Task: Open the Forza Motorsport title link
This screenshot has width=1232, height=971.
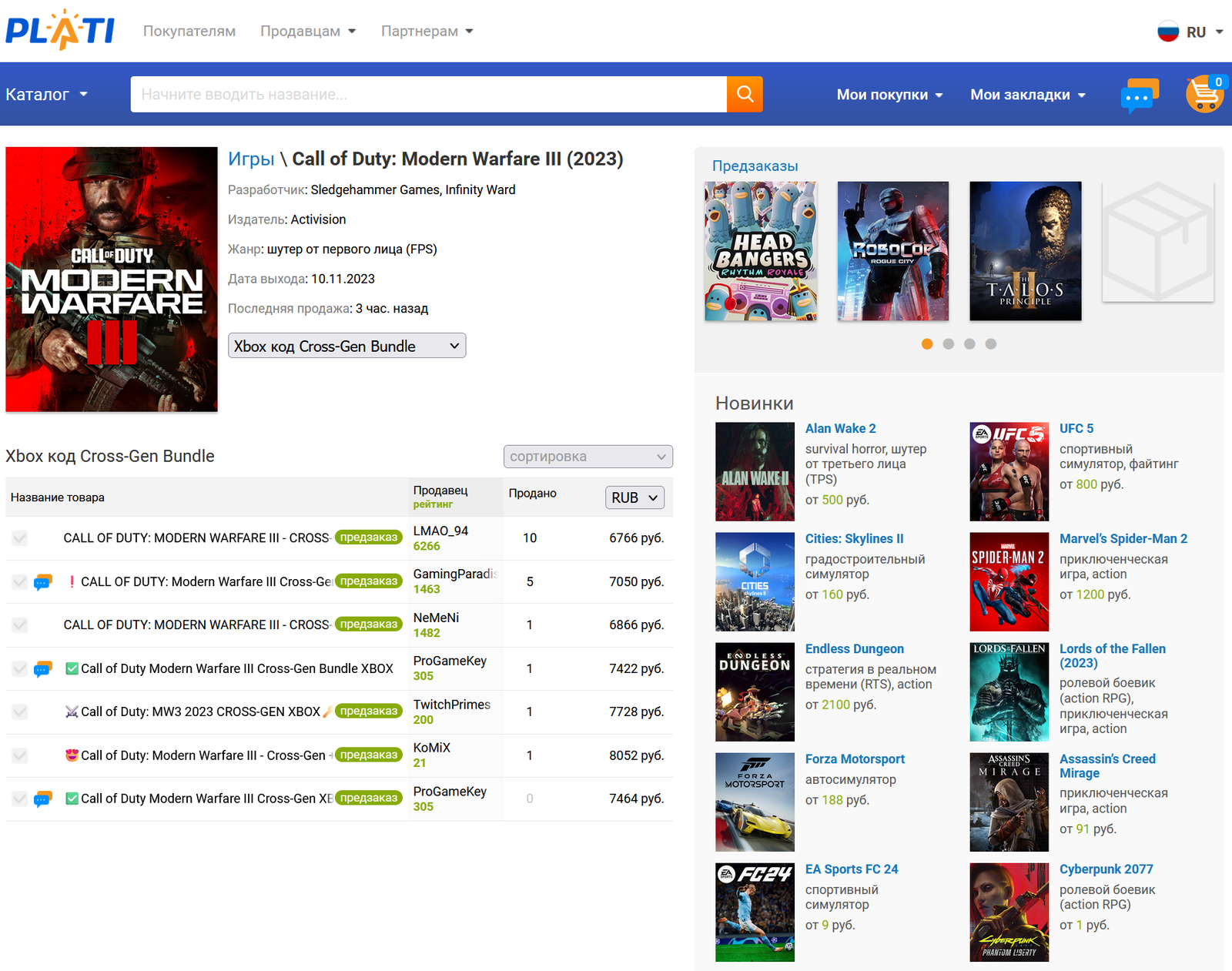Action: (x=855, y=758)
